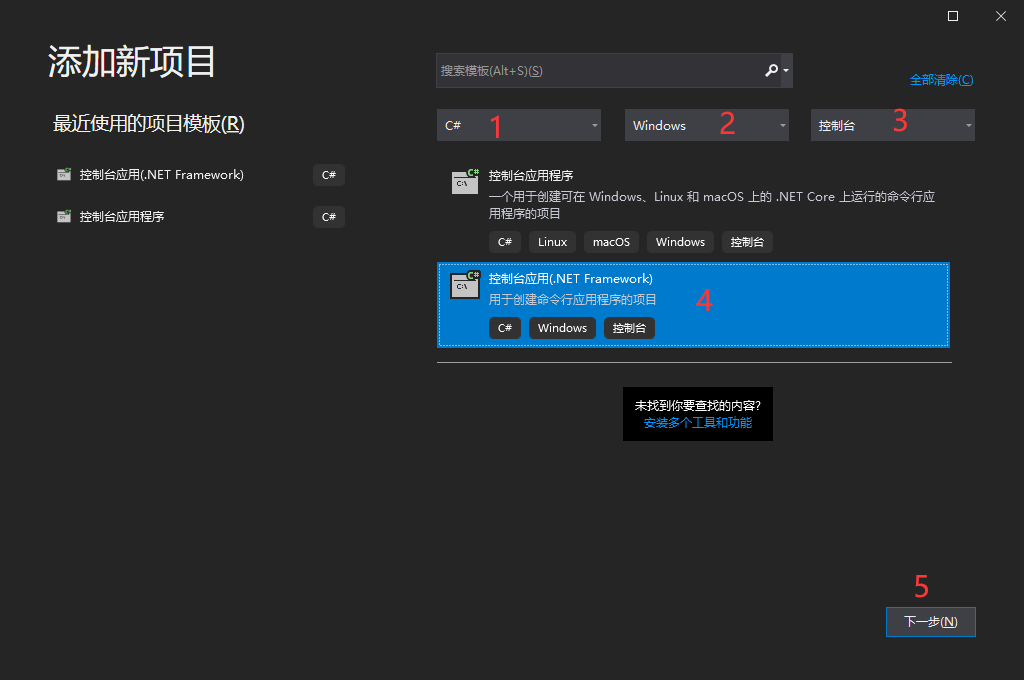1024x680 pixels.
Task: Click 下一步(N) next button
Action: click(931, 622)
